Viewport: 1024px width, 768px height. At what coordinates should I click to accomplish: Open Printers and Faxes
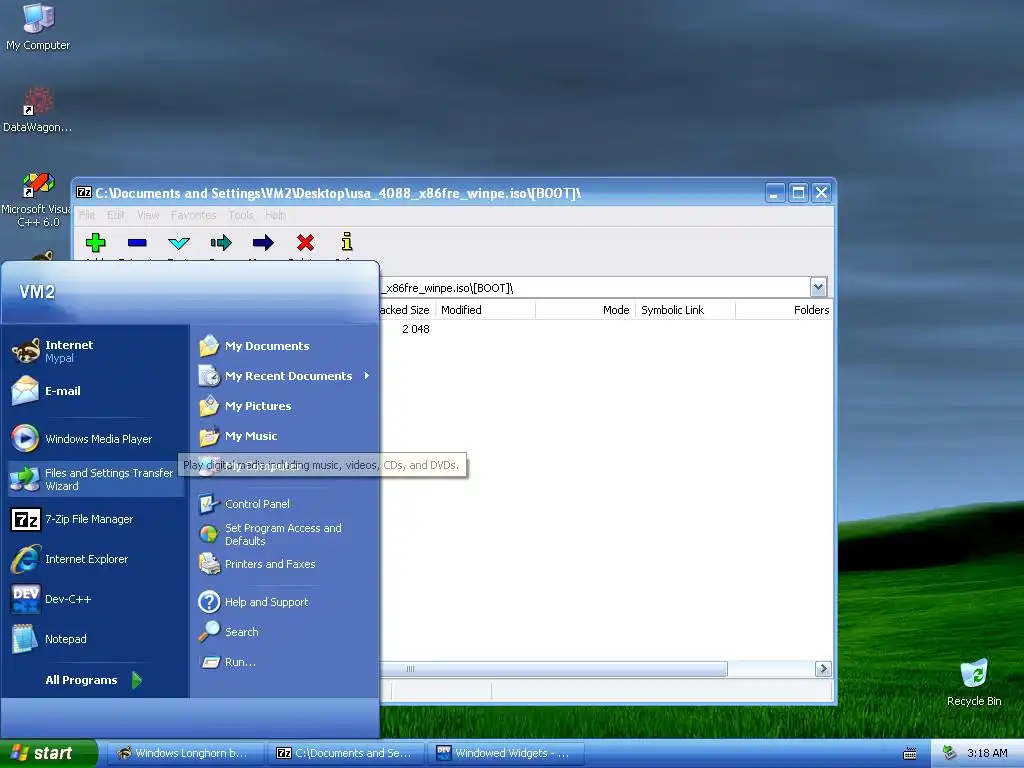pyautogui.click(x=284, y=564)
